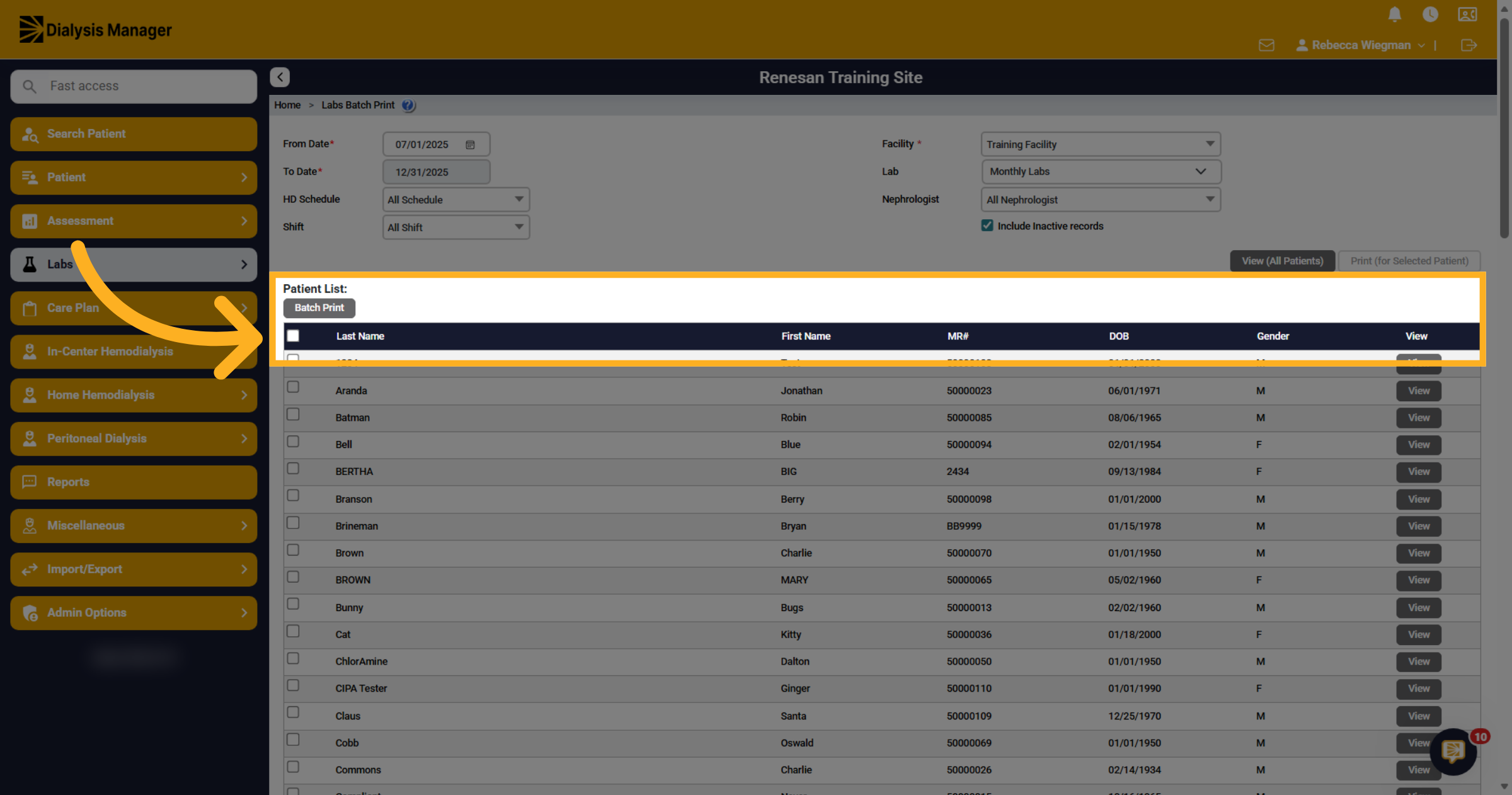Expand the Patient sidebar menu

[134, 178]
